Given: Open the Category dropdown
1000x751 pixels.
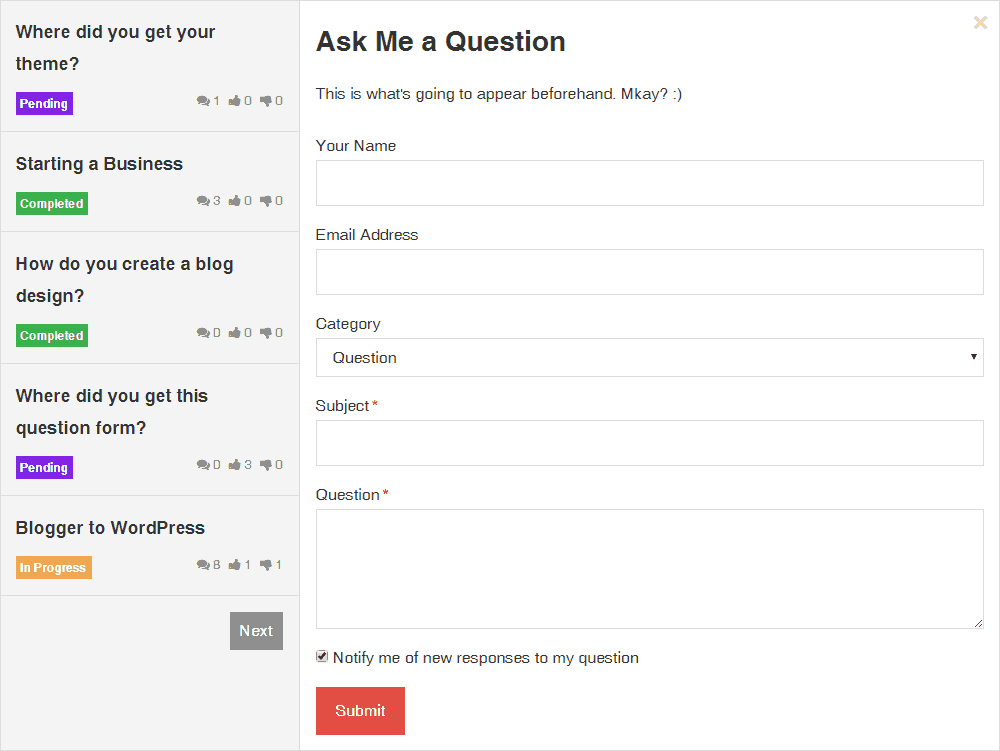Looking at the screenshot, I should pyautogui.click(x=649, y=358).
